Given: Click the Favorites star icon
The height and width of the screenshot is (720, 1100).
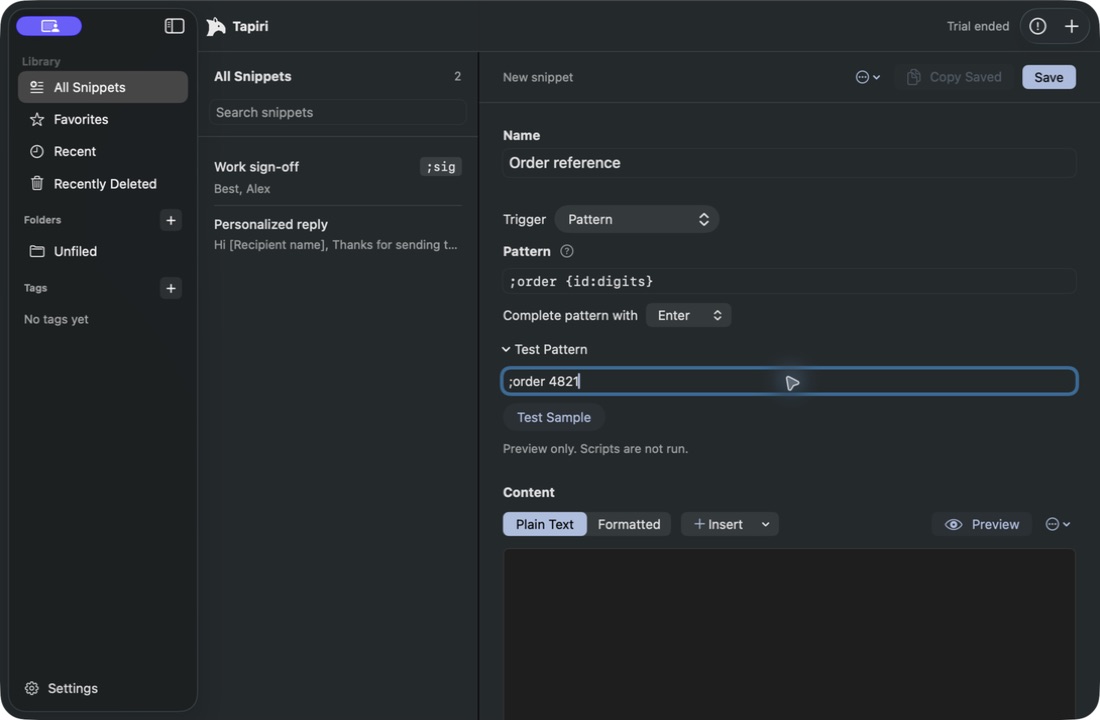Looking at the screenshot, I should [x=36, y=119].
